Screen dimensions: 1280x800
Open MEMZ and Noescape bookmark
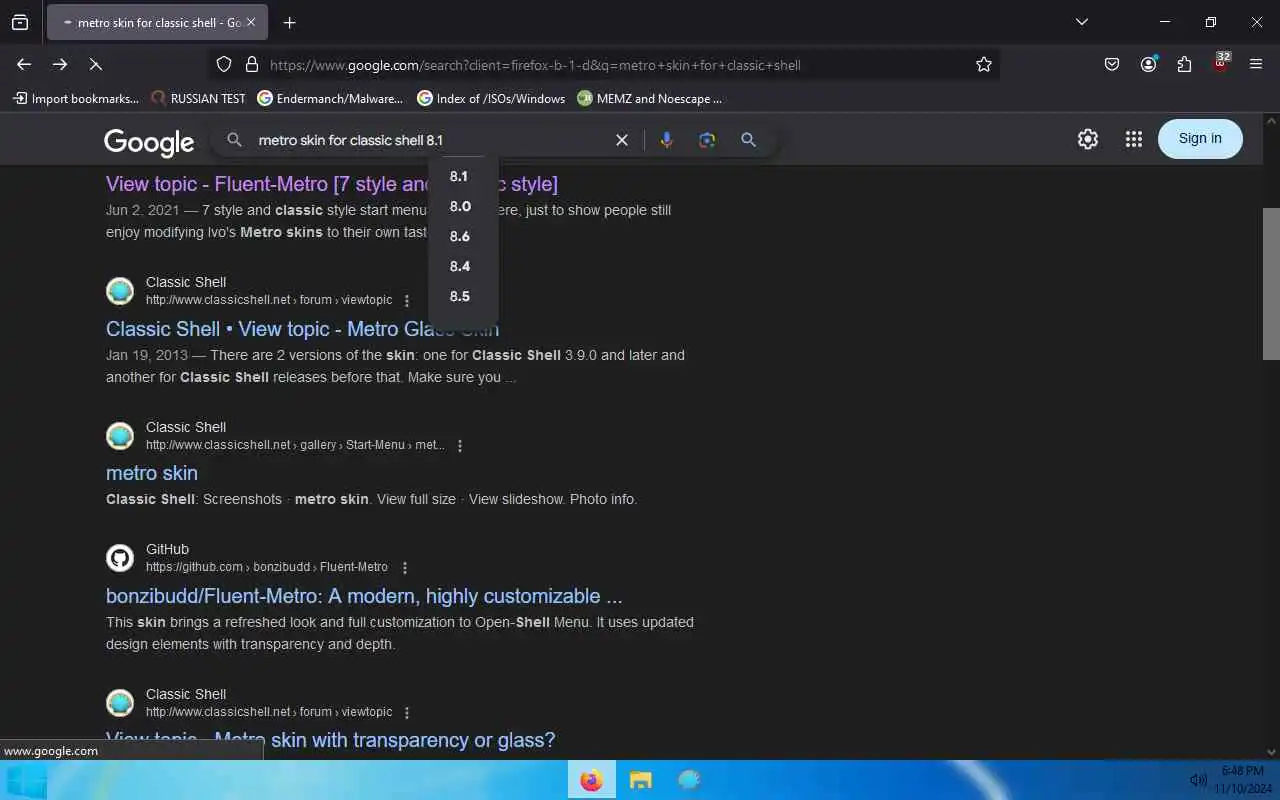click(650, 98)
